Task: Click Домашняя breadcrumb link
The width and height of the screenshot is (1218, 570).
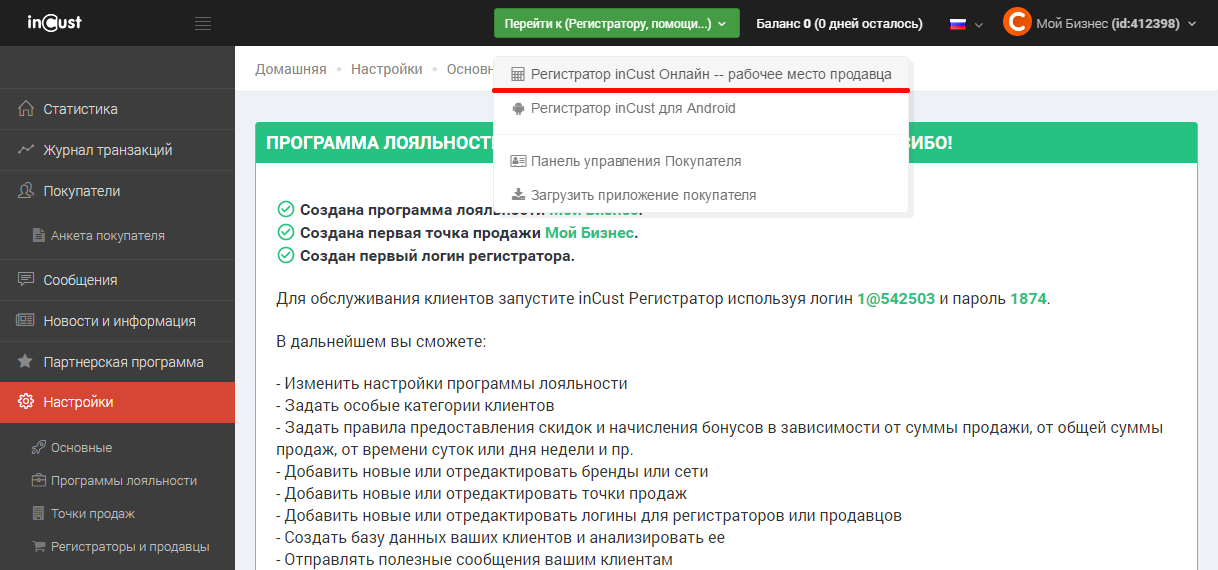Action: click(x=290, y=69)
